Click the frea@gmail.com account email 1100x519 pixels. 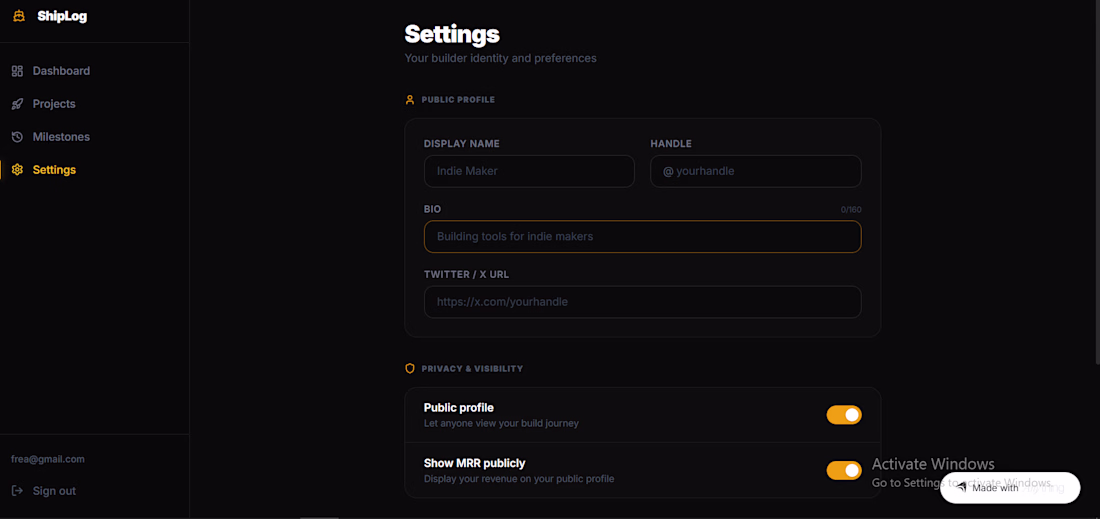click(x=48, y=459)
